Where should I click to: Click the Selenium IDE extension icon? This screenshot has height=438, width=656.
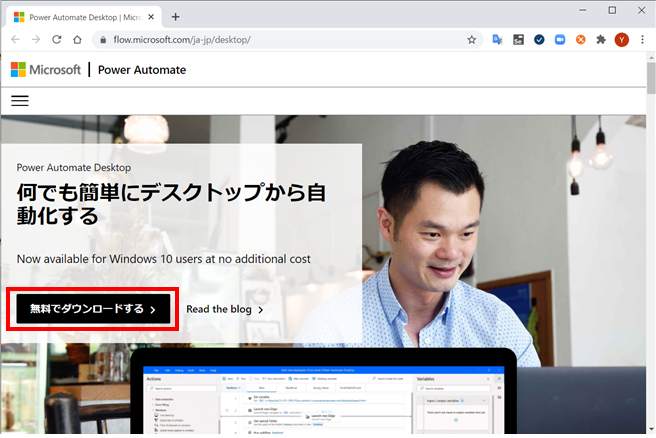click(x=518, y=40)
